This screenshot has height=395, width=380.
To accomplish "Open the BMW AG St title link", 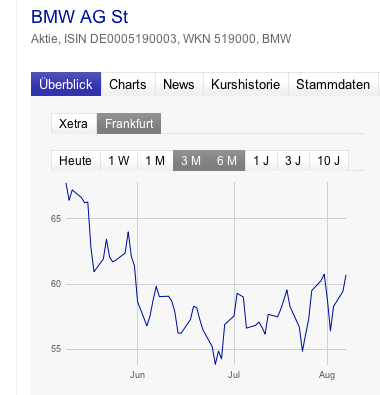I will point(79,17).
